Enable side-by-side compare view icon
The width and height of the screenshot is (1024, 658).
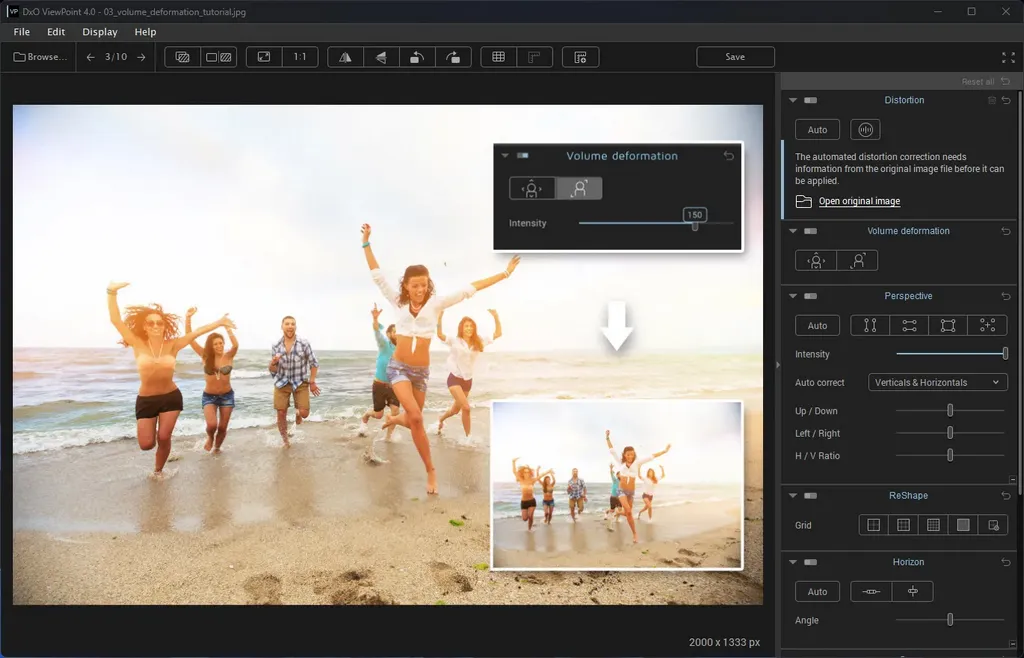coord(219,57)
